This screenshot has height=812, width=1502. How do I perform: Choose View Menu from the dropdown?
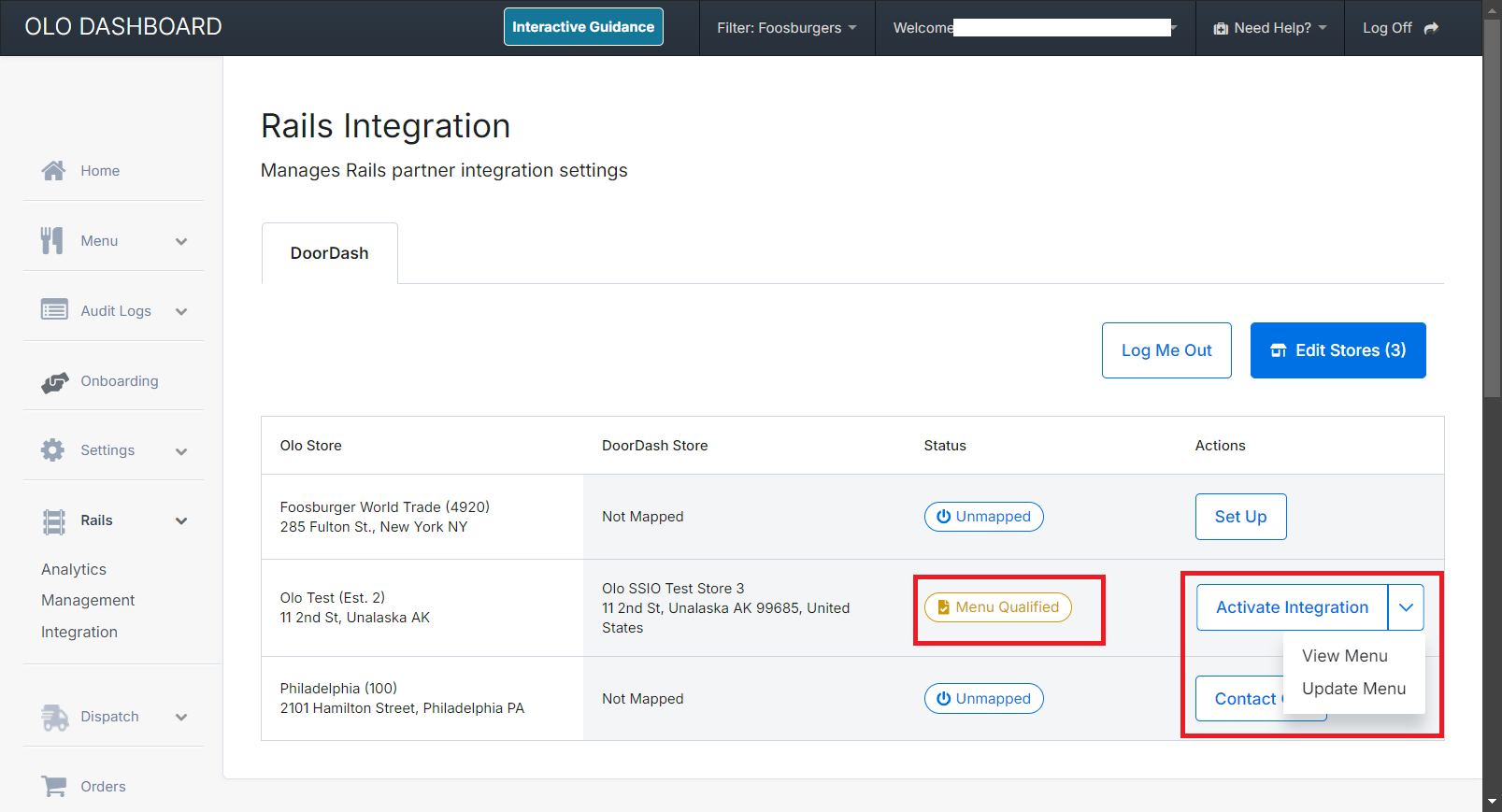[1345, 656]
